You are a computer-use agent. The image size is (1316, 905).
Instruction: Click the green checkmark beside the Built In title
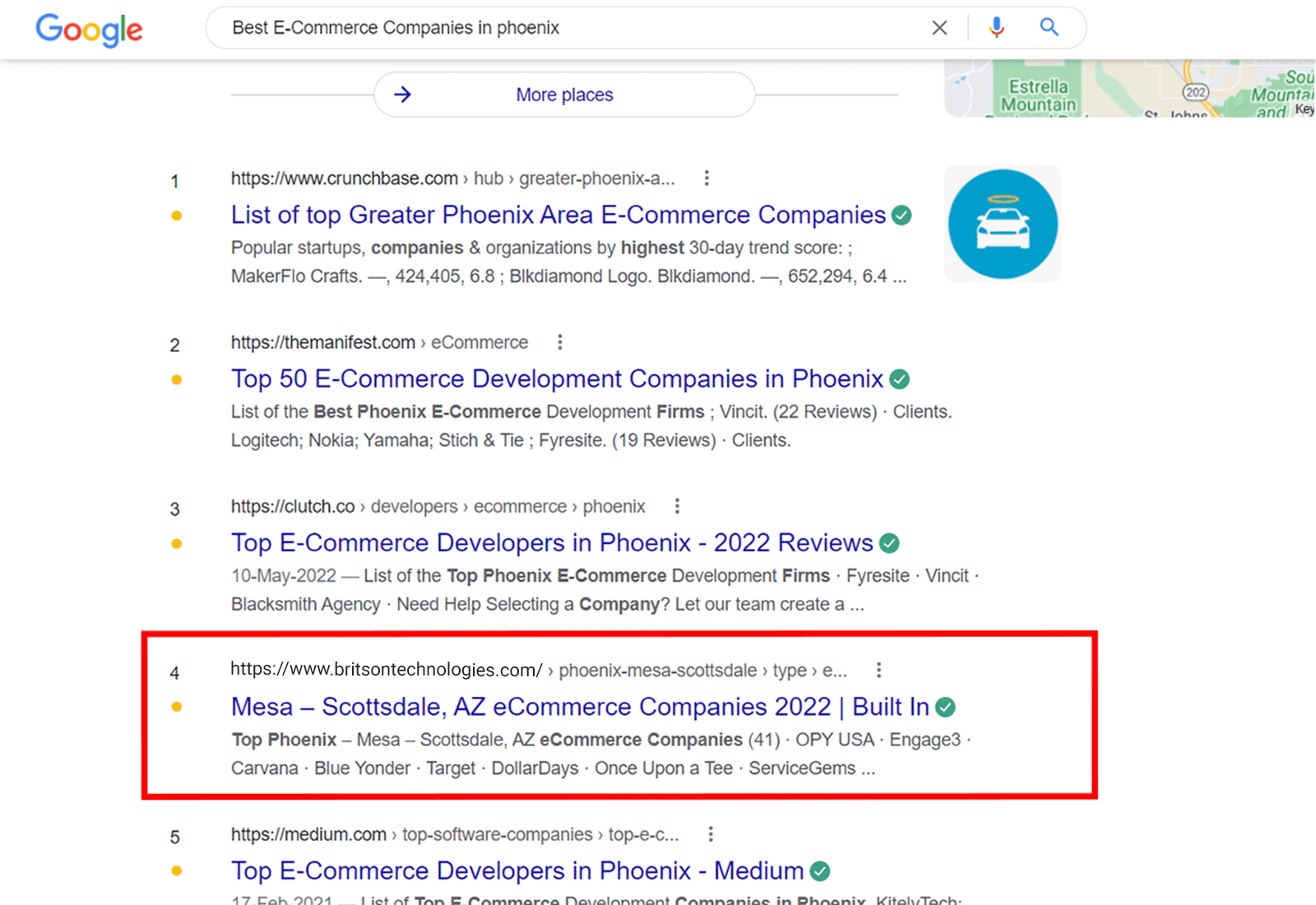tap(946, 707)
